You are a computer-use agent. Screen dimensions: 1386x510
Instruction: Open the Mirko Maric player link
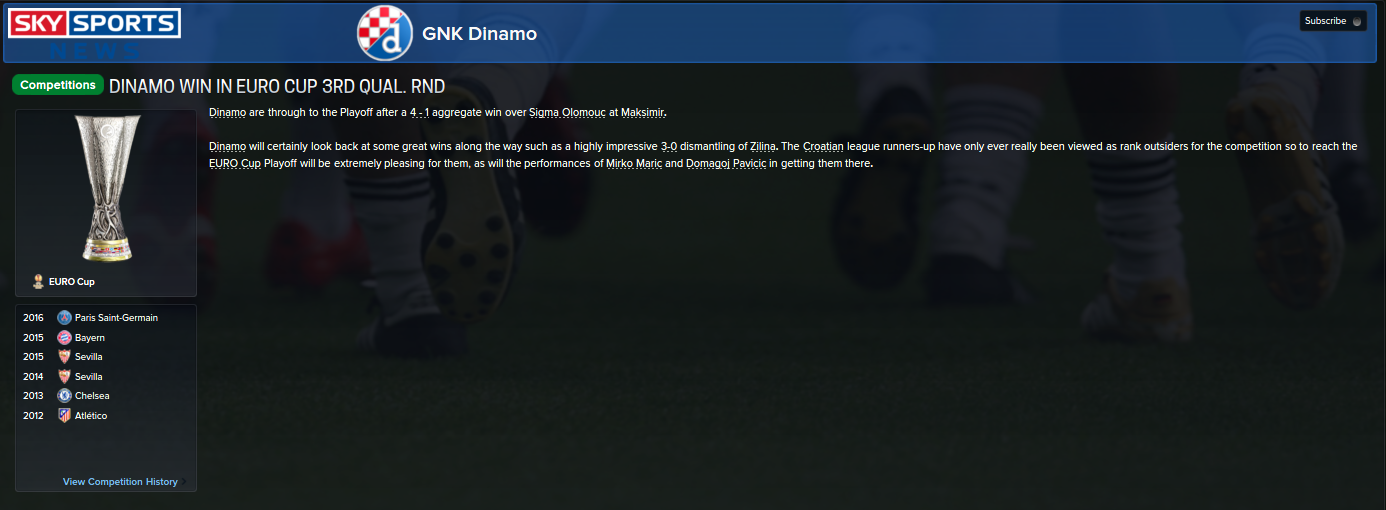(x=634, y=163)
